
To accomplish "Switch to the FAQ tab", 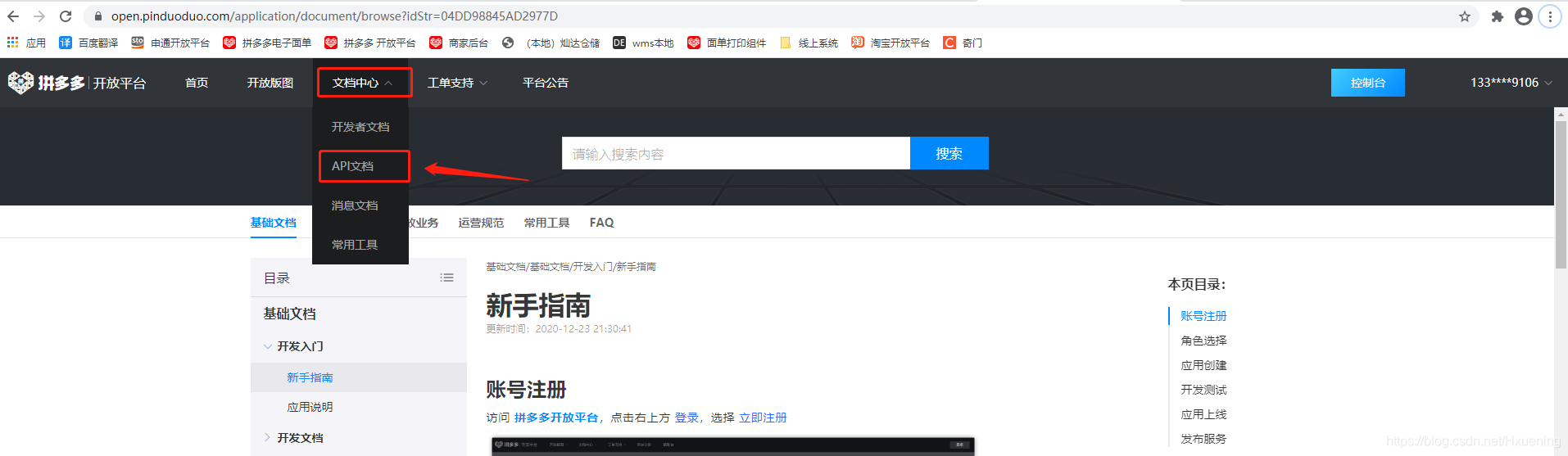I will click(x=601, y=223).
